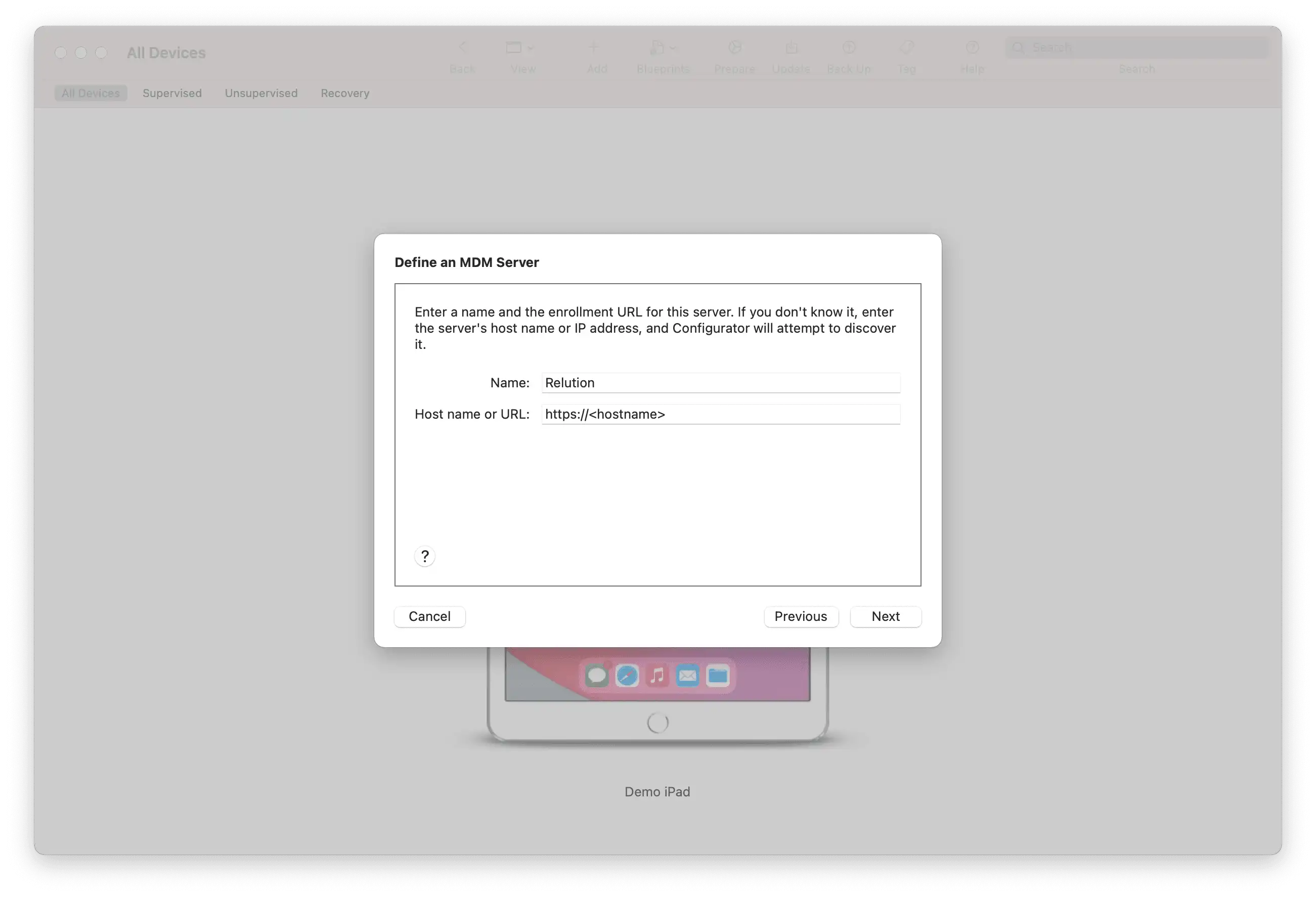Click the Define an MDM Server heading

[467, 262]
